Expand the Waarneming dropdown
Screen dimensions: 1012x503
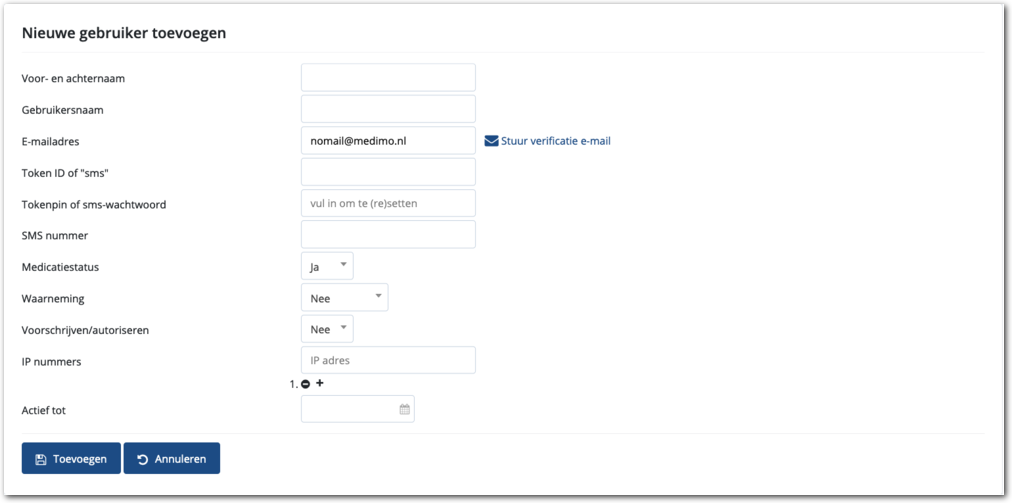click(x=344, y=297)
